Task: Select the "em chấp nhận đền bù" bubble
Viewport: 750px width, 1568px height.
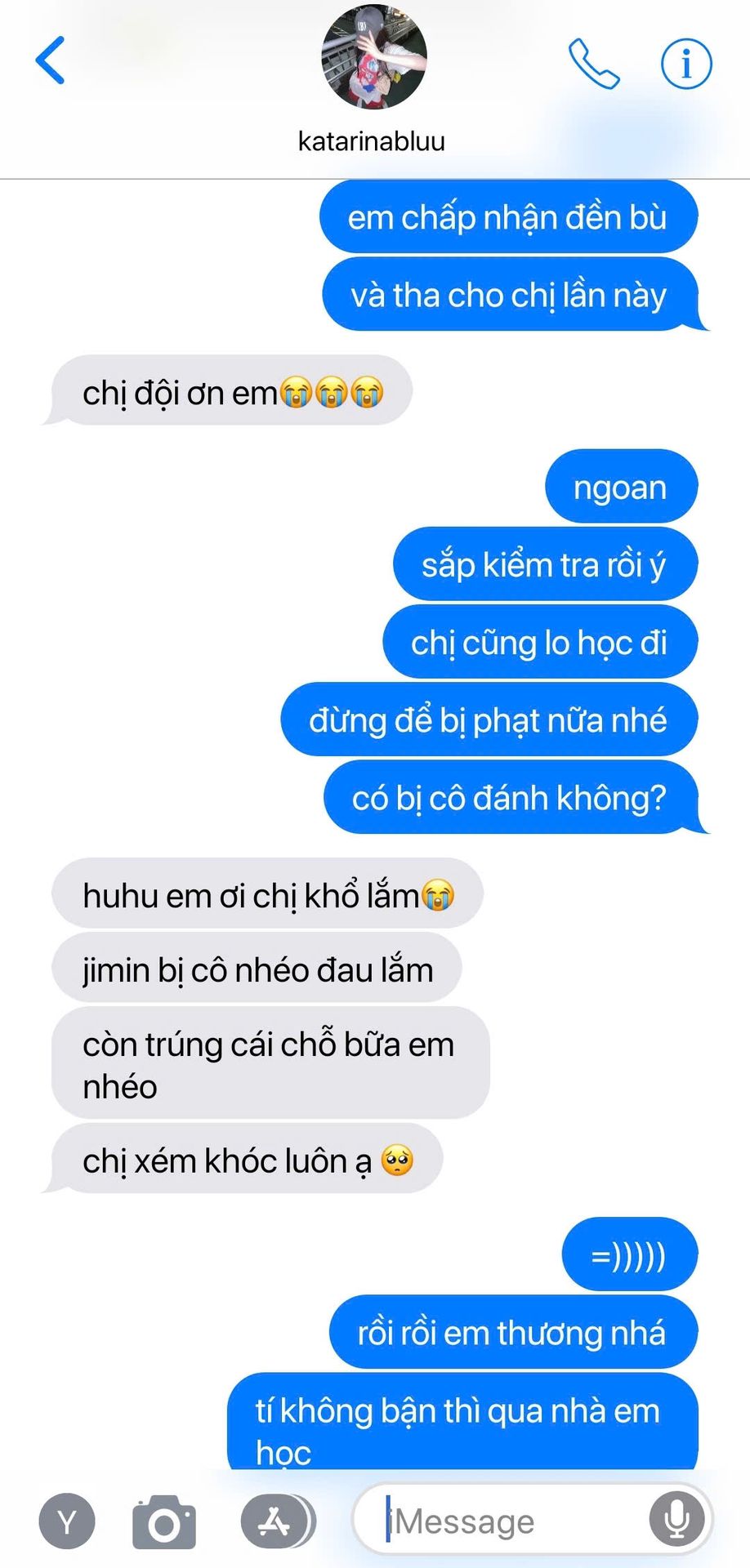Action: [x=508, y=217]
